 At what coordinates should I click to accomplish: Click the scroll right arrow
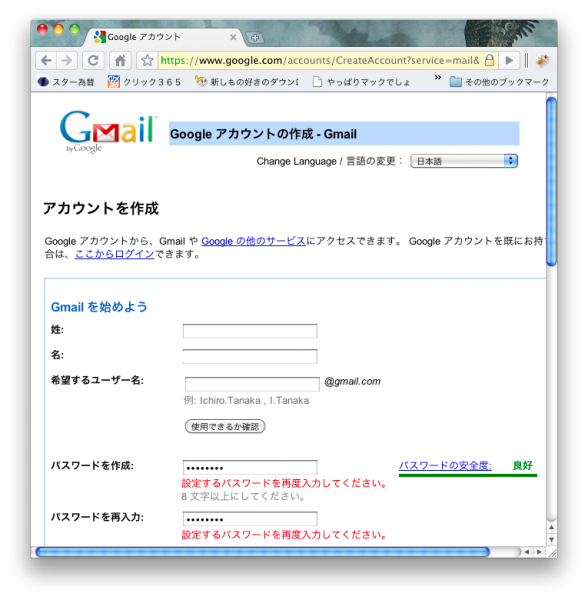click(539, 552)
